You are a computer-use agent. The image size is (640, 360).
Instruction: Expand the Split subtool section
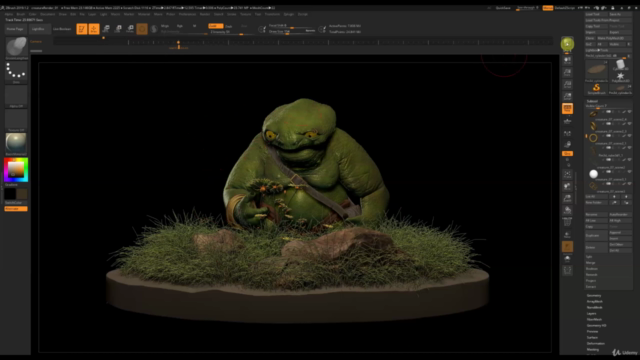tap(589, 257)
